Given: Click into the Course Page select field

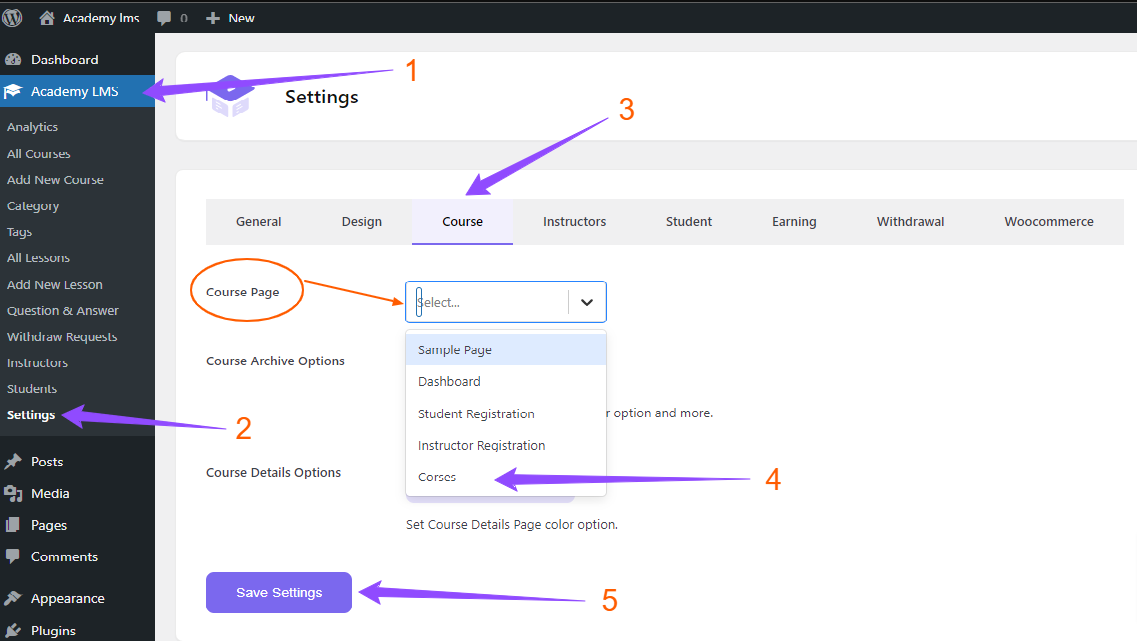Looking at the screenshot, I should (x=505, y=302).
